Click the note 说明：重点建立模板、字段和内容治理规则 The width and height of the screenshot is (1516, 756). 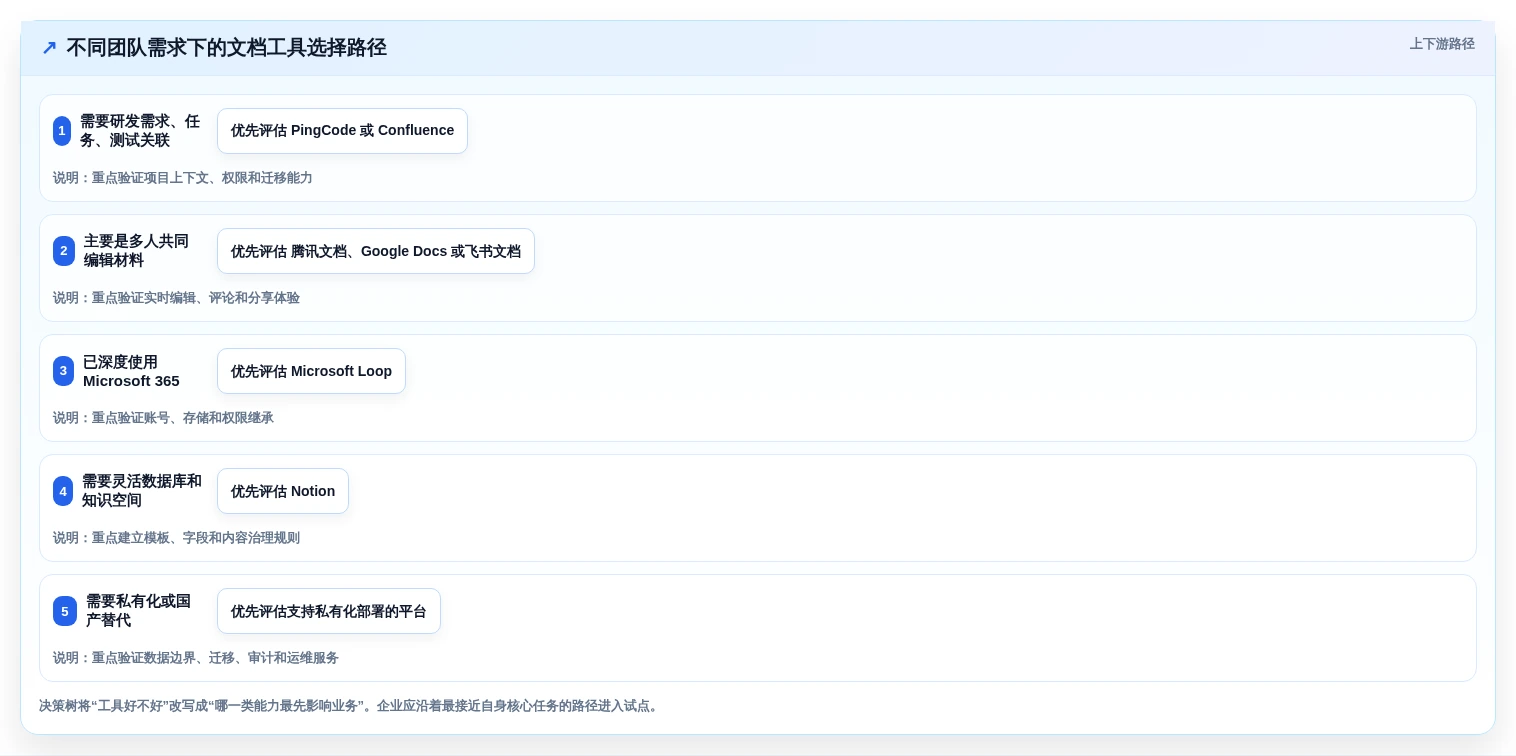pyautogui.click(x=176, y=538)
